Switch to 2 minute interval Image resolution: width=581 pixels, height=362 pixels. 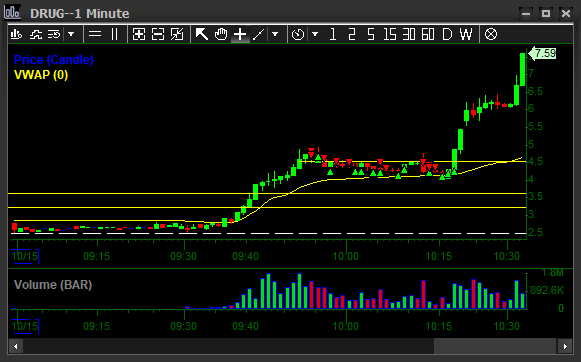[x=352, y=34]
